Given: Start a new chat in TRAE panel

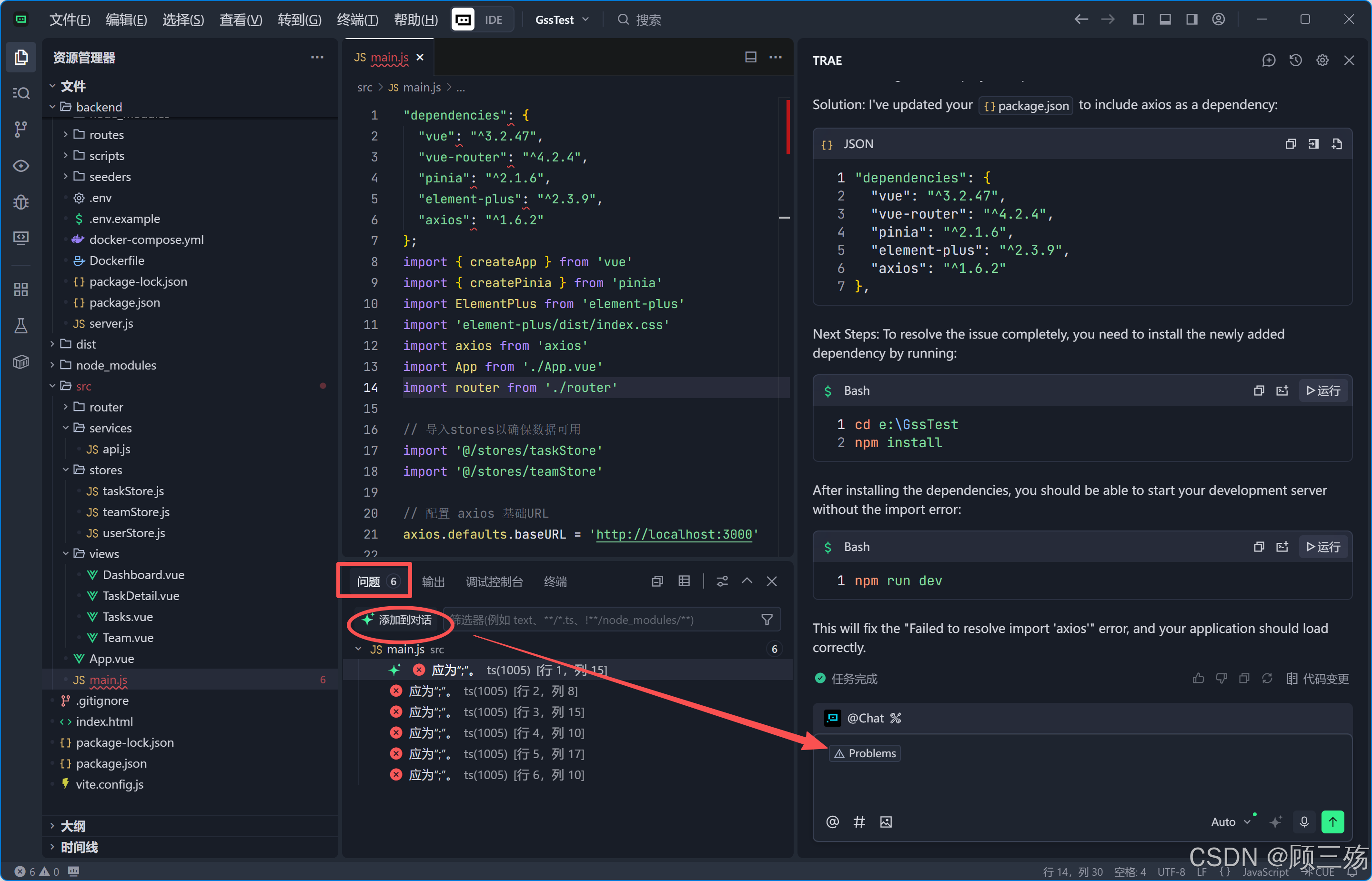Looking at the screenshot, I should (1269, 60).
